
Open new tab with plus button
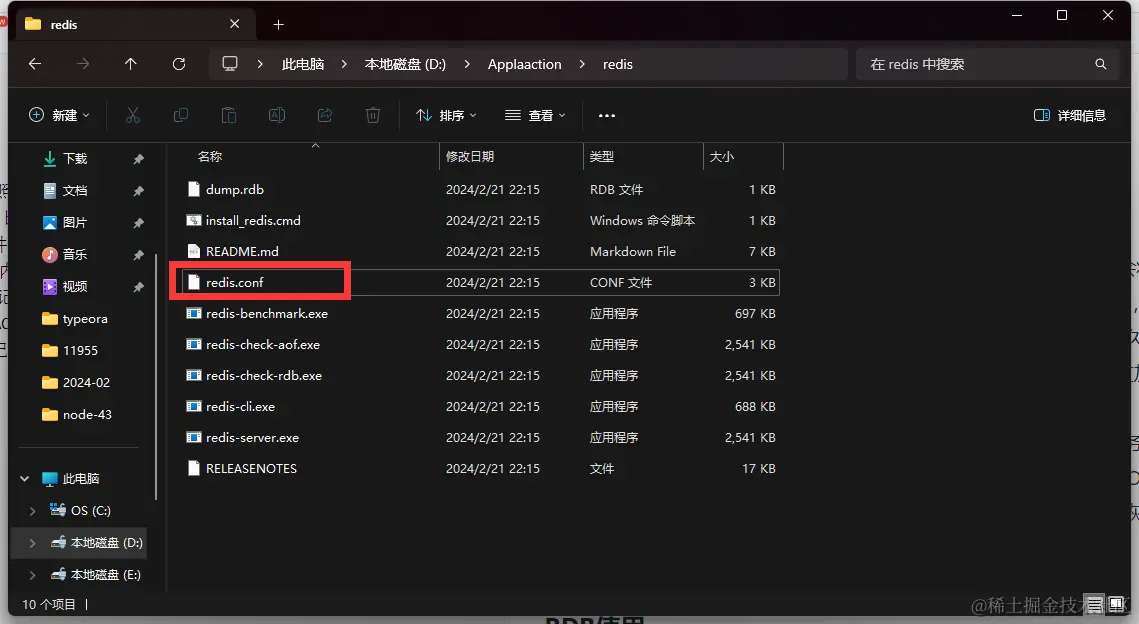(278, 25)
